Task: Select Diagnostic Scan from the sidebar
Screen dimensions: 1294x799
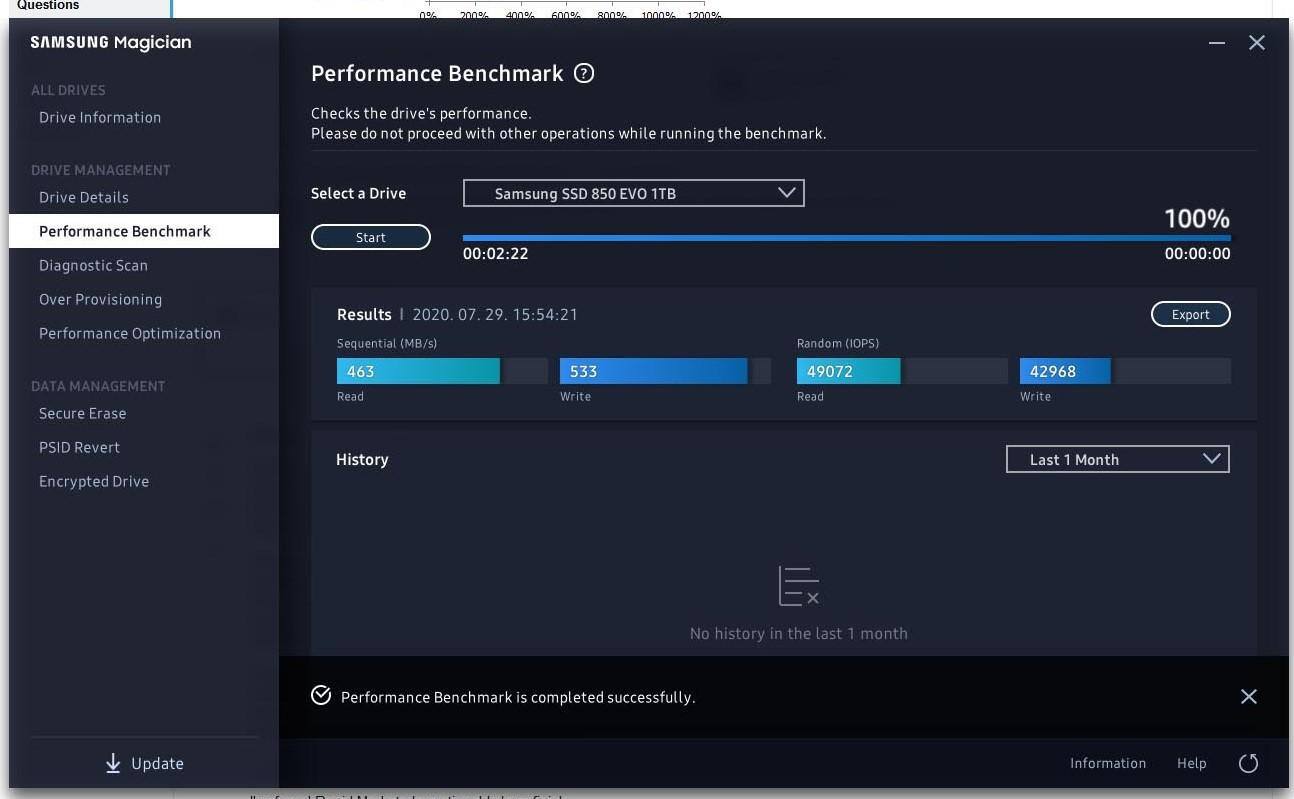Action: click(93, 265)
